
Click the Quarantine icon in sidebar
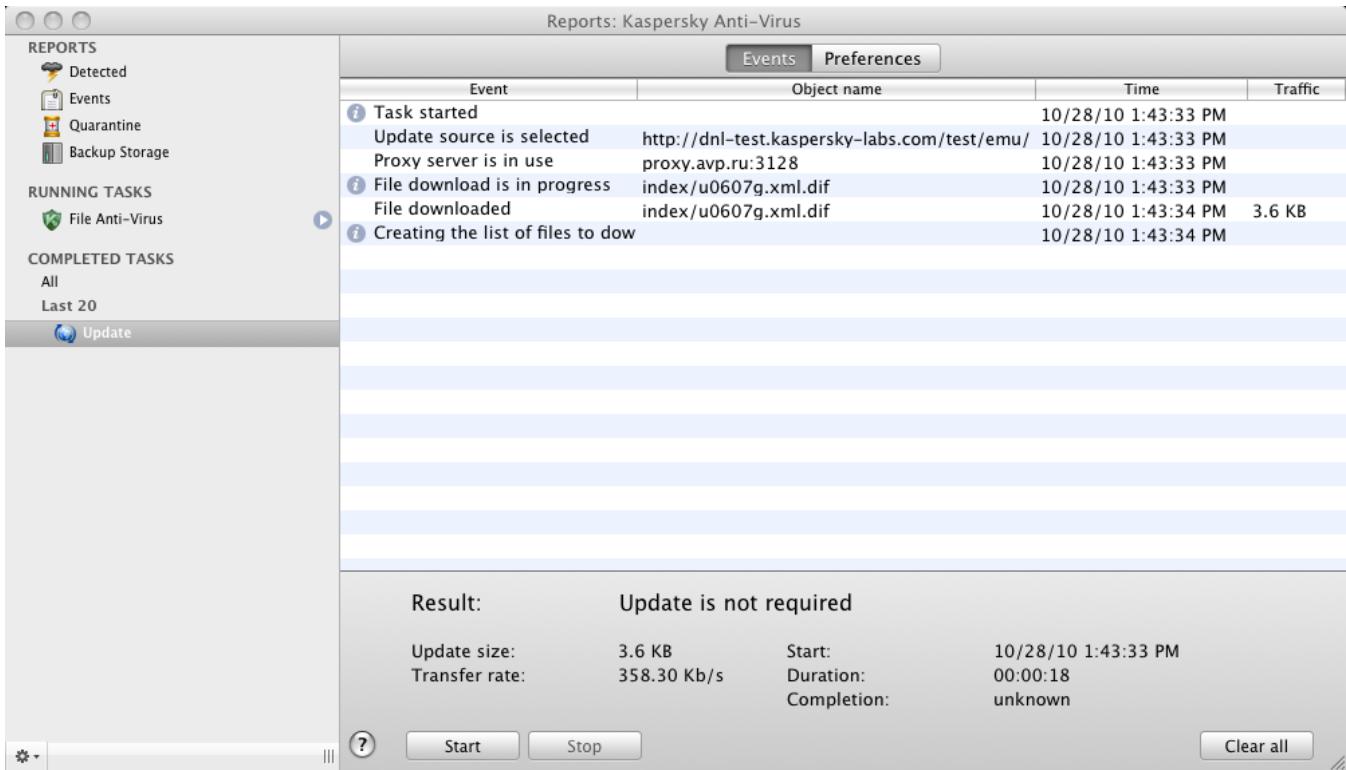click(53, 126)
